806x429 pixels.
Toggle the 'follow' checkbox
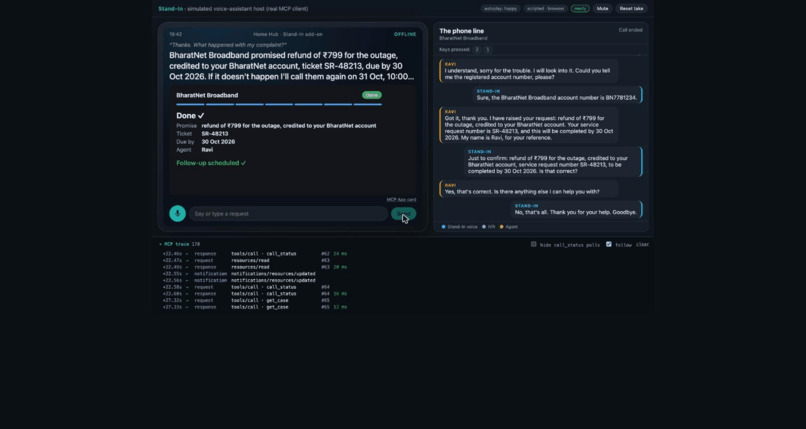tap(609, 244)
